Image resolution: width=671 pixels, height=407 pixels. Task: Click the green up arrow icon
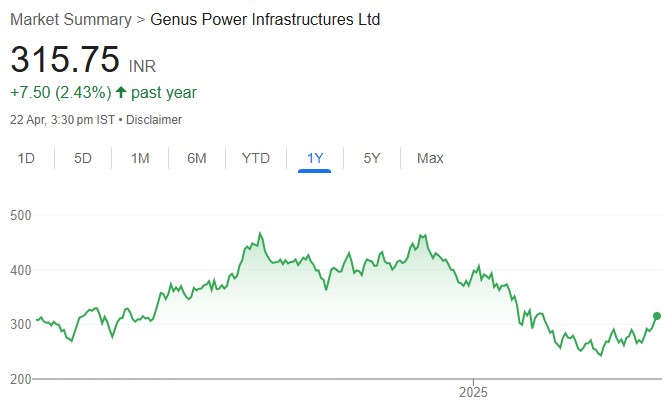[x=121, y=93]
